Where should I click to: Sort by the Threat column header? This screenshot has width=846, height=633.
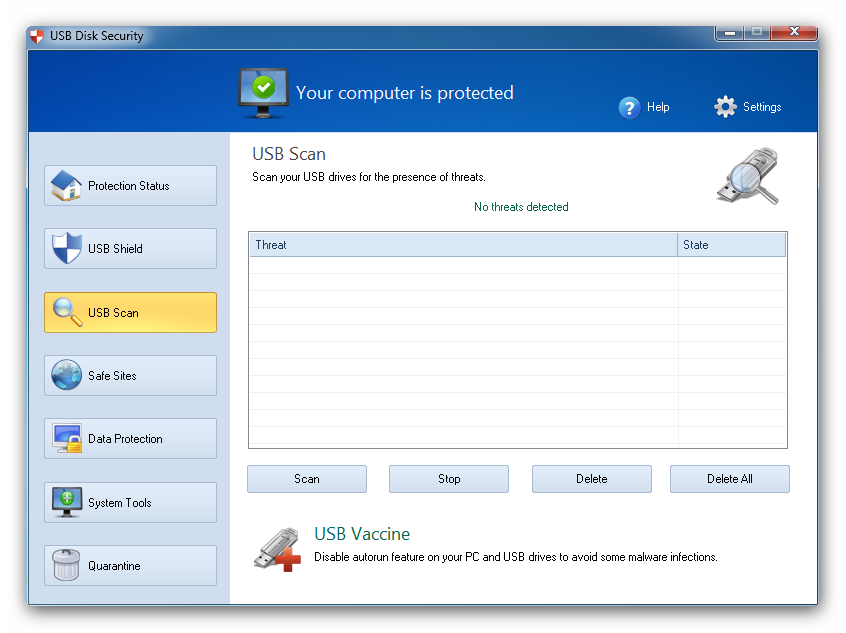(463, 244)
